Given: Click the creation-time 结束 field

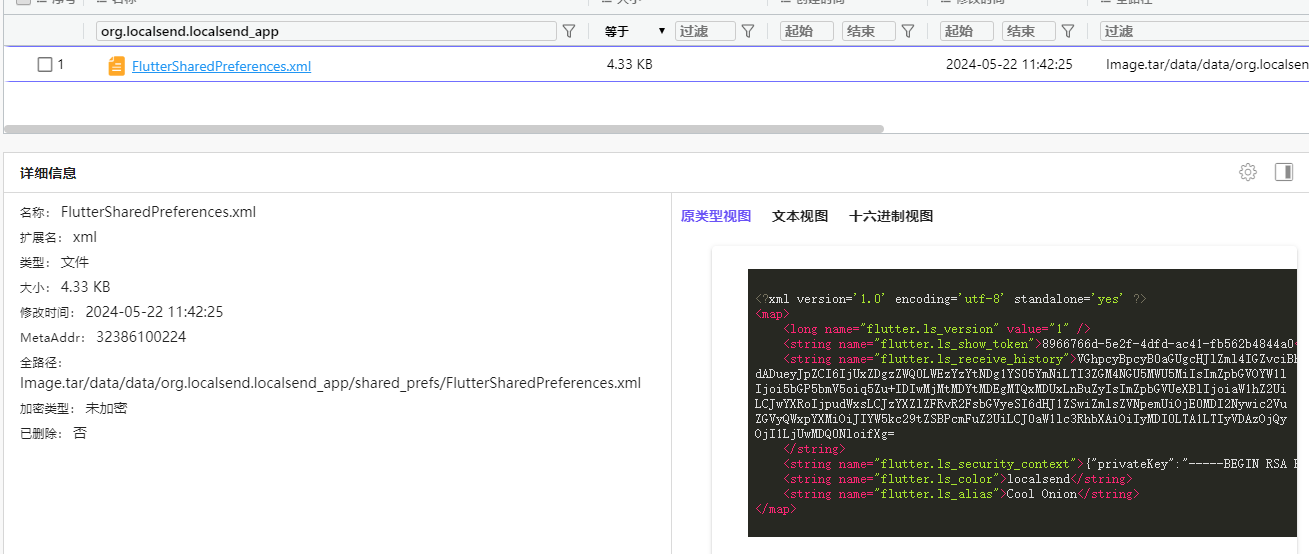Looking at the screenshot, I should [x=869, y=32].
